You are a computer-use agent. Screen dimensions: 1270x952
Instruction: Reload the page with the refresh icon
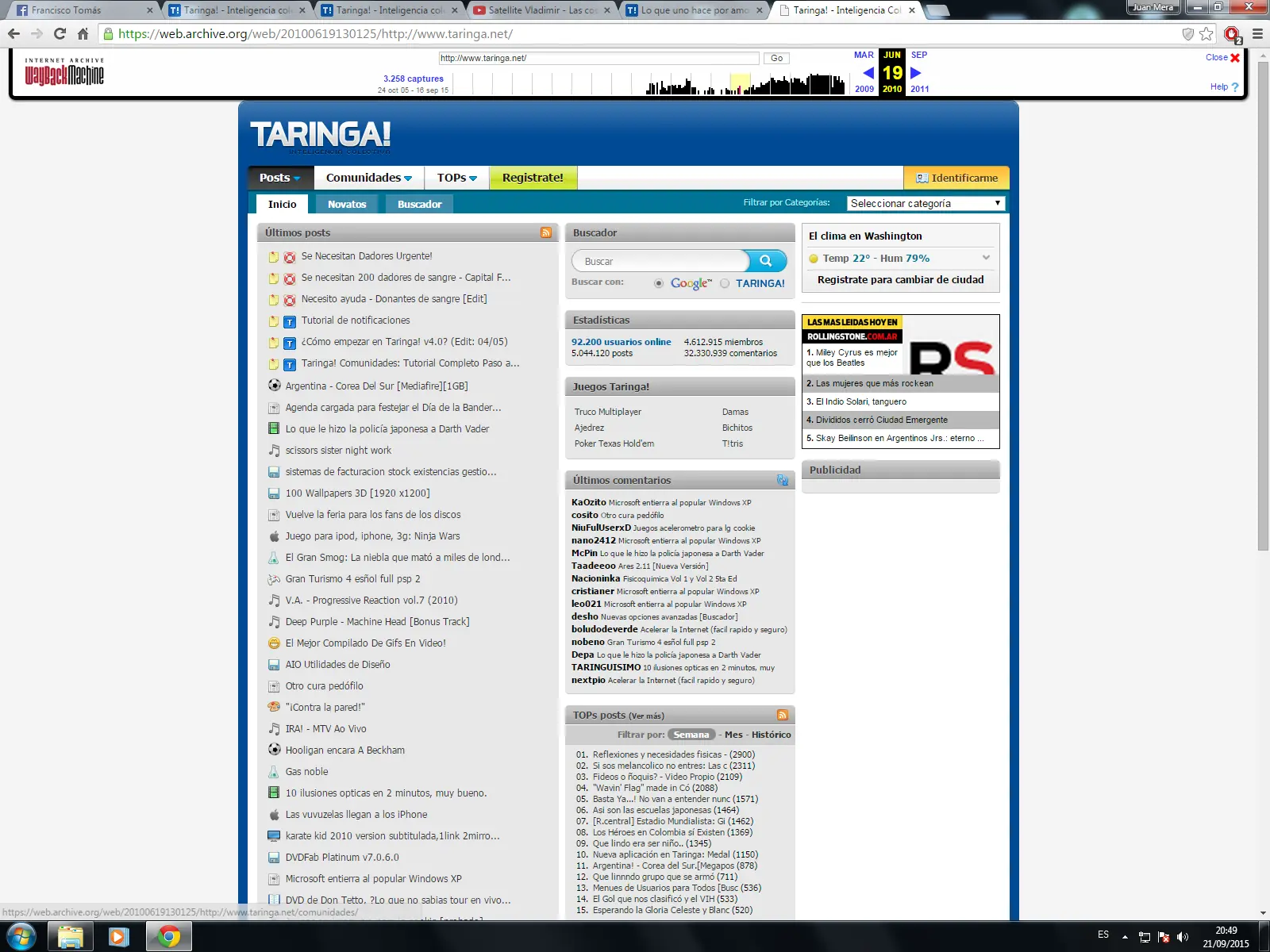tap(60, 34)
